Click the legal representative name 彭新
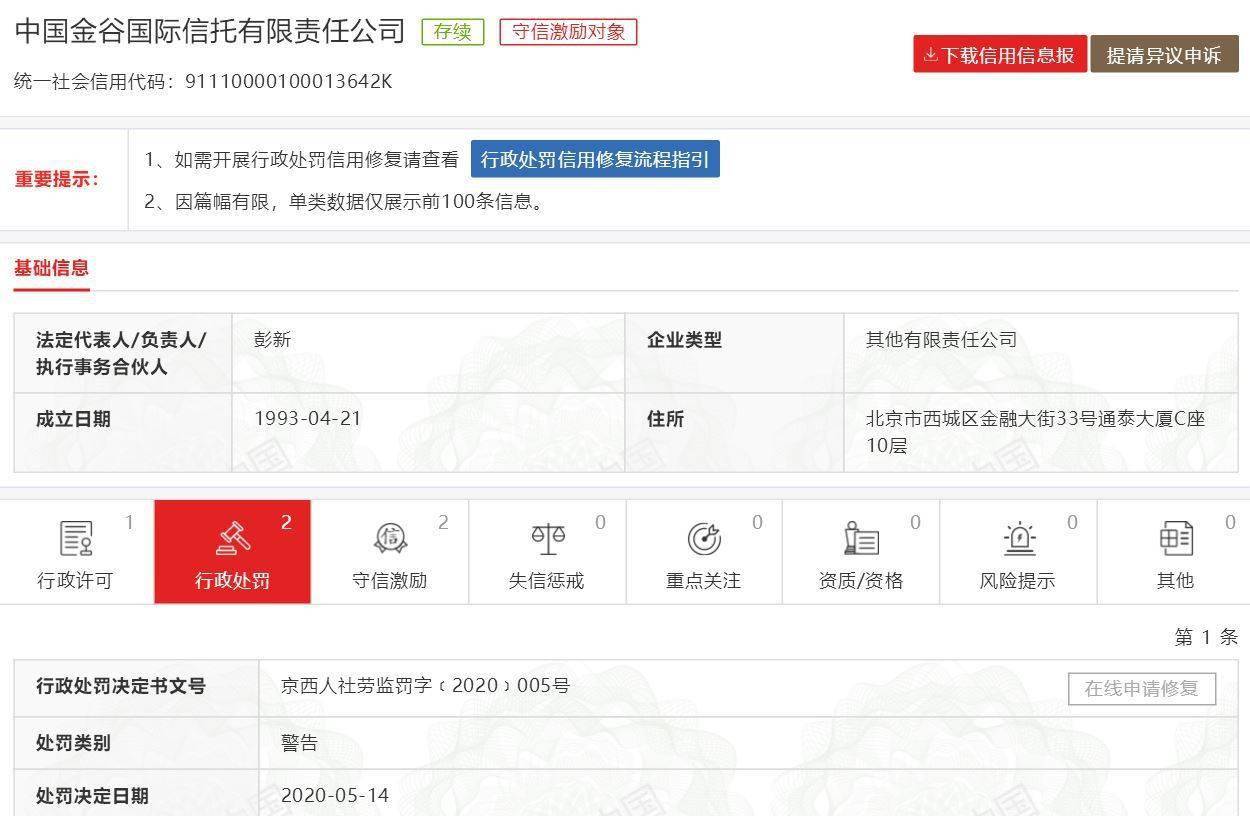Screen dimensions: 1250x816 point(272,340)
